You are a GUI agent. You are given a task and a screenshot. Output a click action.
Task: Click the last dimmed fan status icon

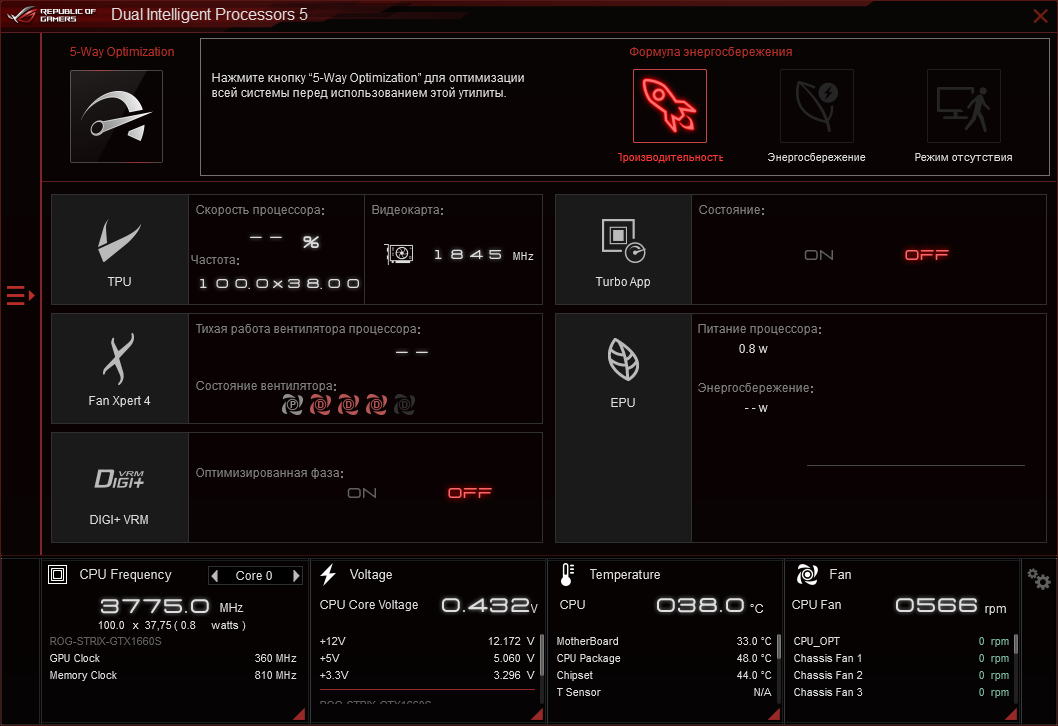[x=404, y=405]
